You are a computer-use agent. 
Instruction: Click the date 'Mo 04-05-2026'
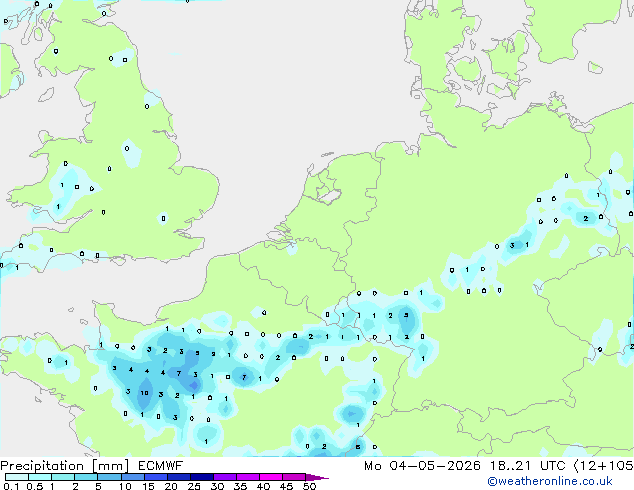click(x=423, y=466)
